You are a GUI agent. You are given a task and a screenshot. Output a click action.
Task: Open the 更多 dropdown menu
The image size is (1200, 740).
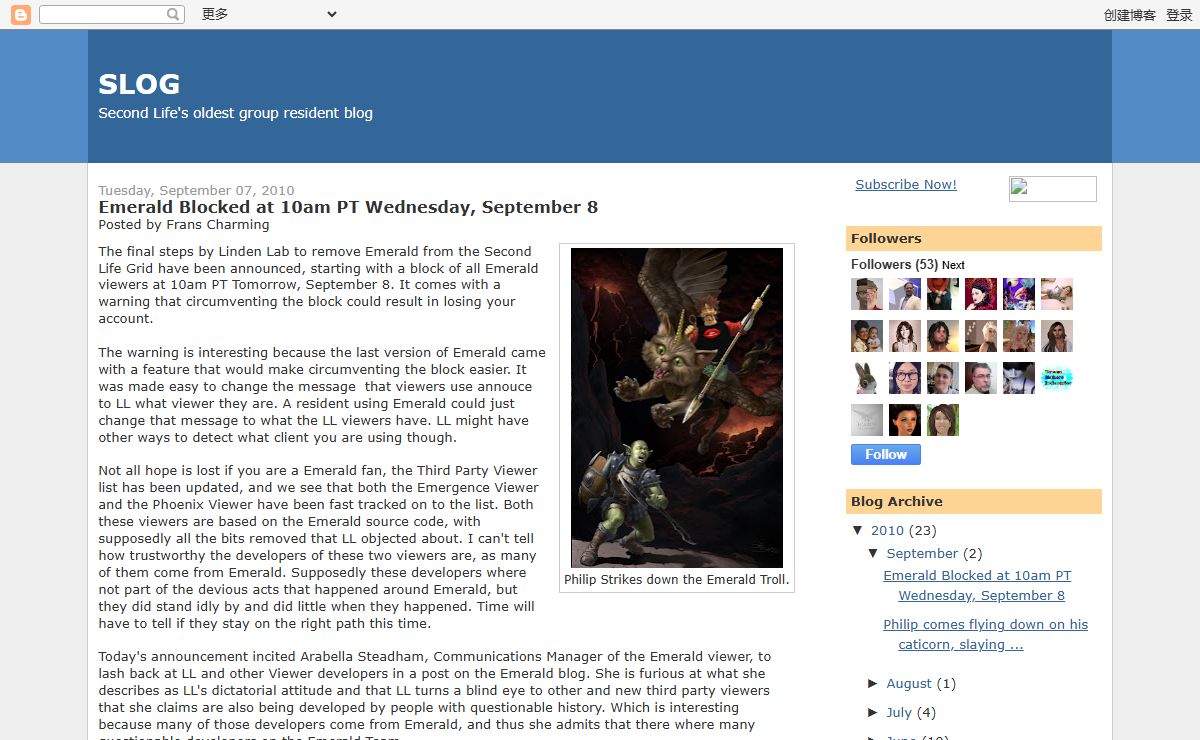tap(269, 14)
